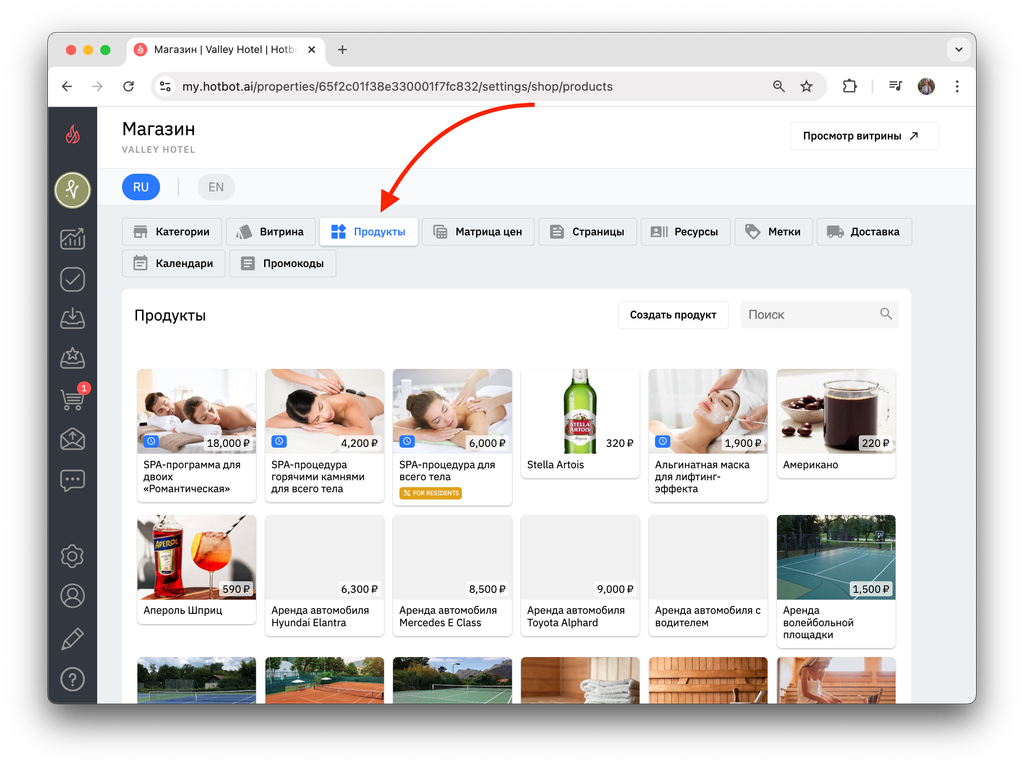Open new browser tab with plus
Viewport: 1024px width, 767px height.
pyautogui.click(x=342, y=50)
